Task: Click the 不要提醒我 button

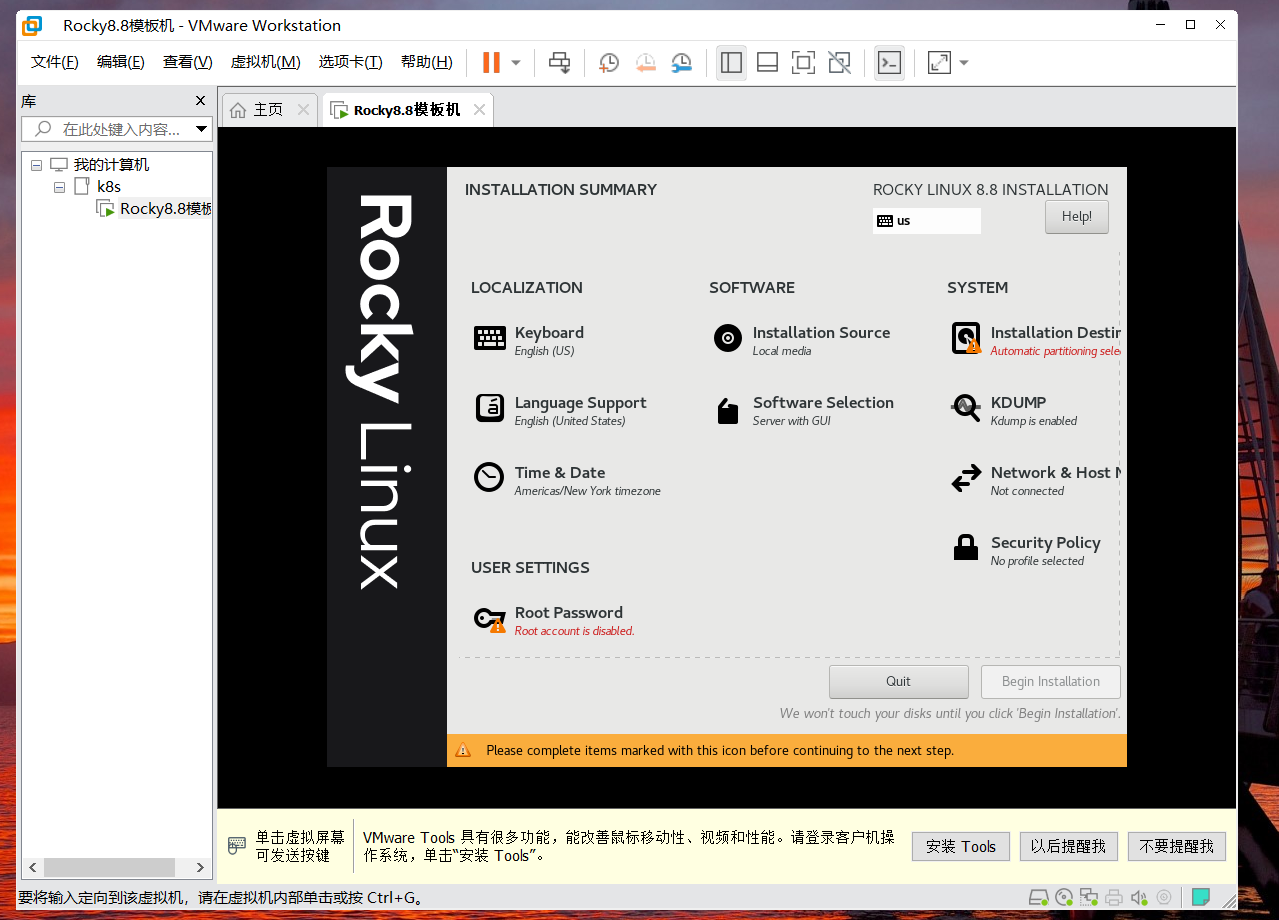Action: point(1177,846)
